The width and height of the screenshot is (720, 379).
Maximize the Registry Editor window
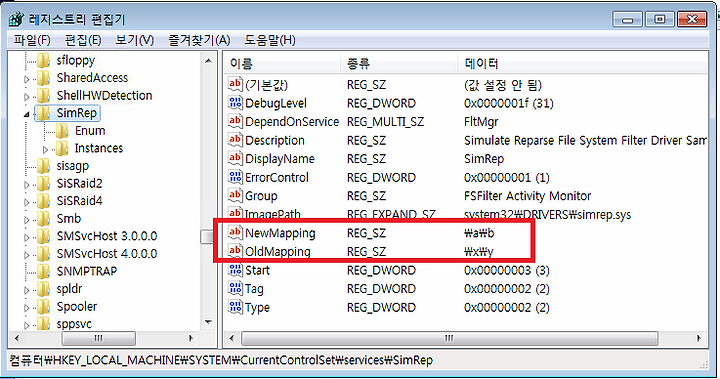coord(660,19)
